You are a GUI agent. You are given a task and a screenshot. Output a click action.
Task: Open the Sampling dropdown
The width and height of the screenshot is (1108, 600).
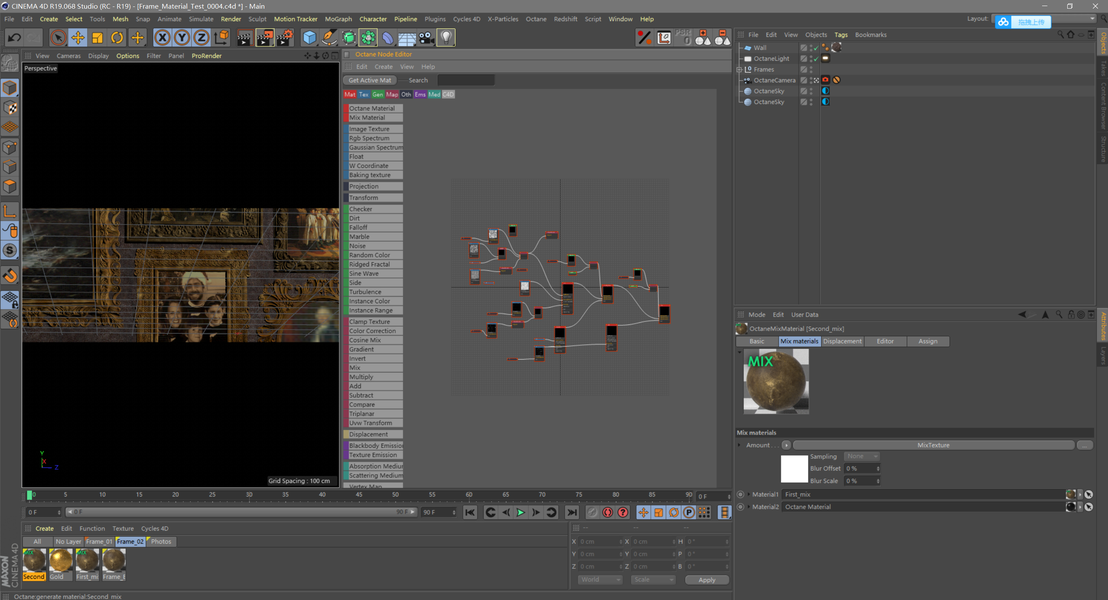[x=861, y=457]
